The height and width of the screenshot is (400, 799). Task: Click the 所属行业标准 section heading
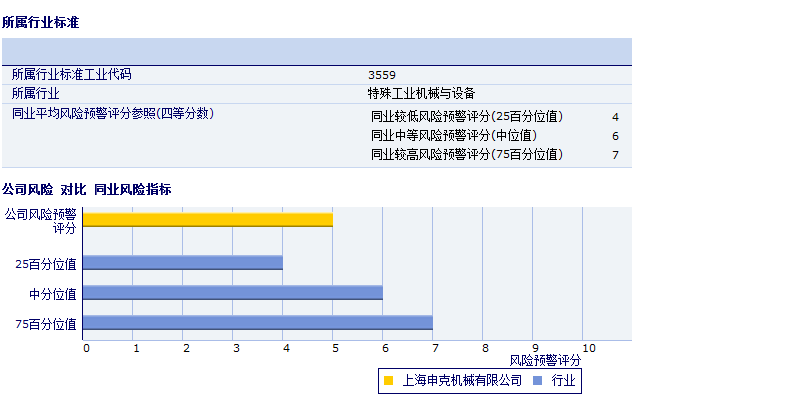click(41, 22)
